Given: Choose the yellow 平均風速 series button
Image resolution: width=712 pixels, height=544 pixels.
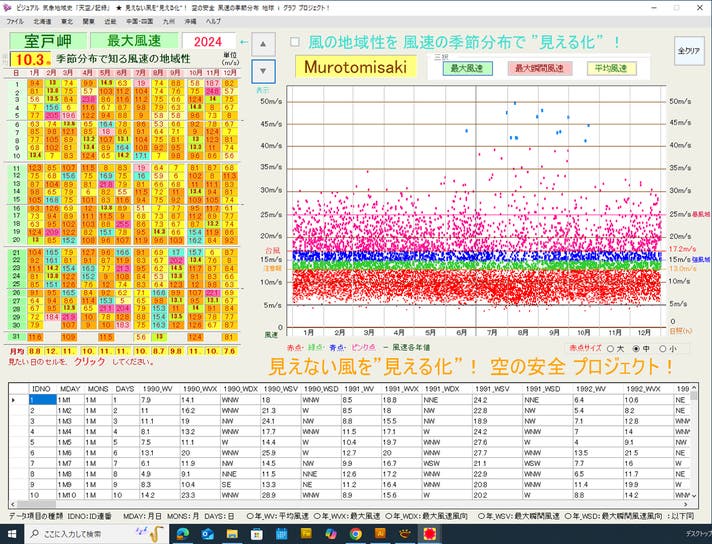Looking at the screenshot, I should (609, 69).
